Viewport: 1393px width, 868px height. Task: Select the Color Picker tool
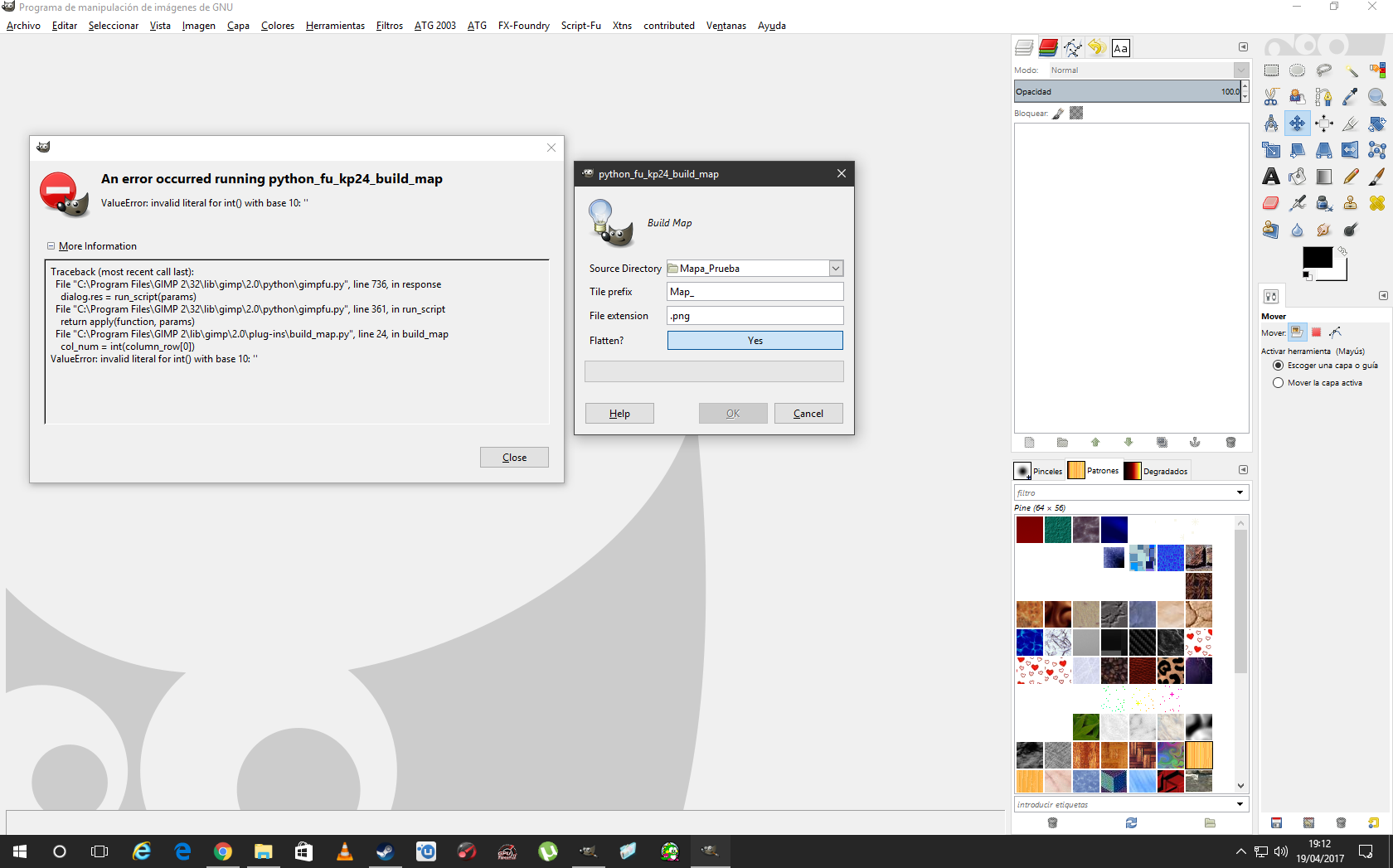(x=1351, y=97)
